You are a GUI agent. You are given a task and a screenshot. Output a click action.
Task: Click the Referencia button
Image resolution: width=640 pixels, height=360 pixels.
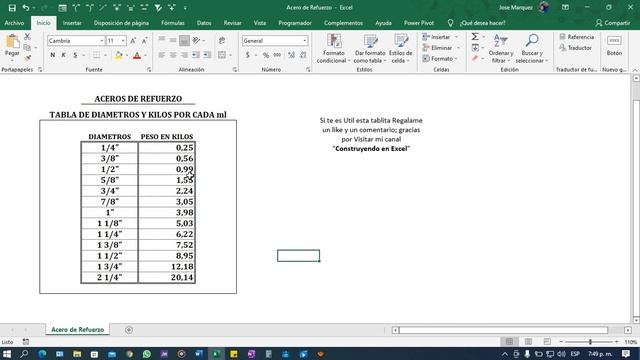coord(577,37)
